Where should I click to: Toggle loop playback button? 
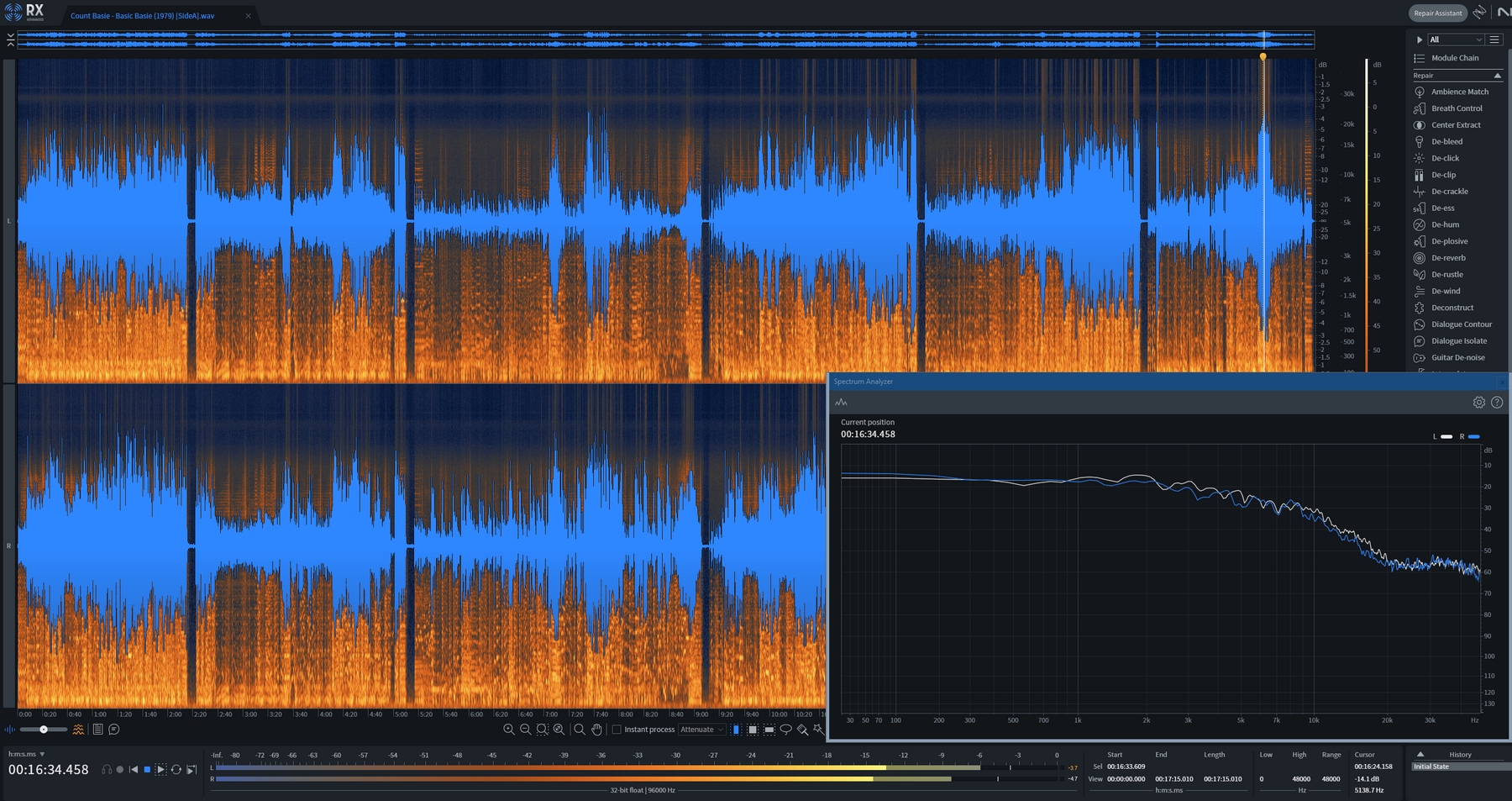(x=176, y=769)
